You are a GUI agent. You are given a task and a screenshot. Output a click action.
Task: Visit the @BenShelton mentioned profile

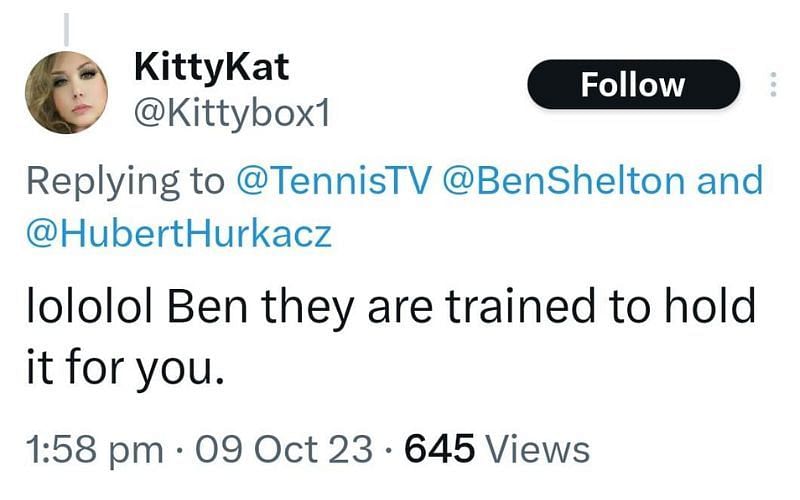564,181
